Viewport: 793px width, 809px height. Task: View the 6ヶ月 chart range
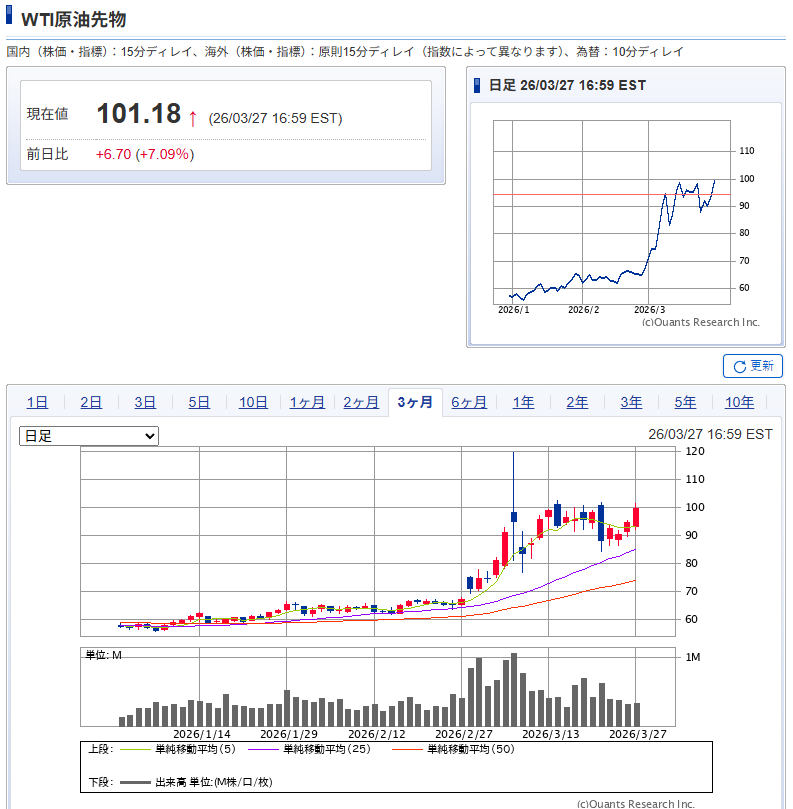point(469,402)
